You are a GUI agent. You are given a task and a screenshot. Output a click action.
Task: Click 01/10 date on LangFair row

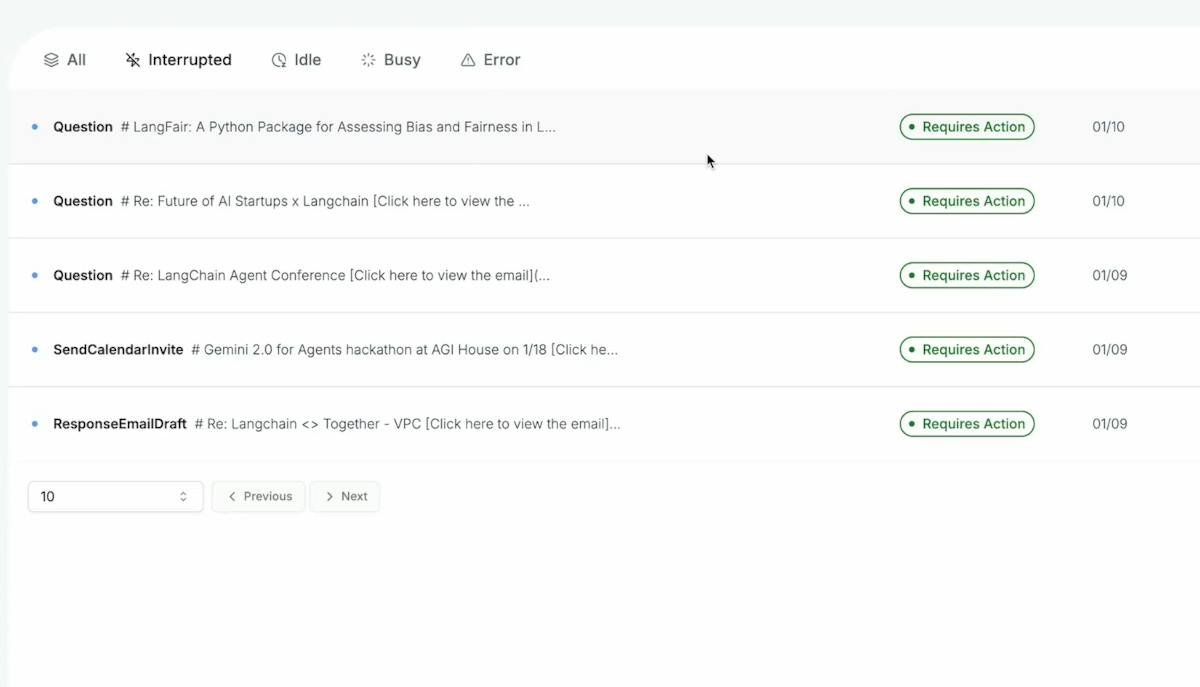click(1108, 127)
